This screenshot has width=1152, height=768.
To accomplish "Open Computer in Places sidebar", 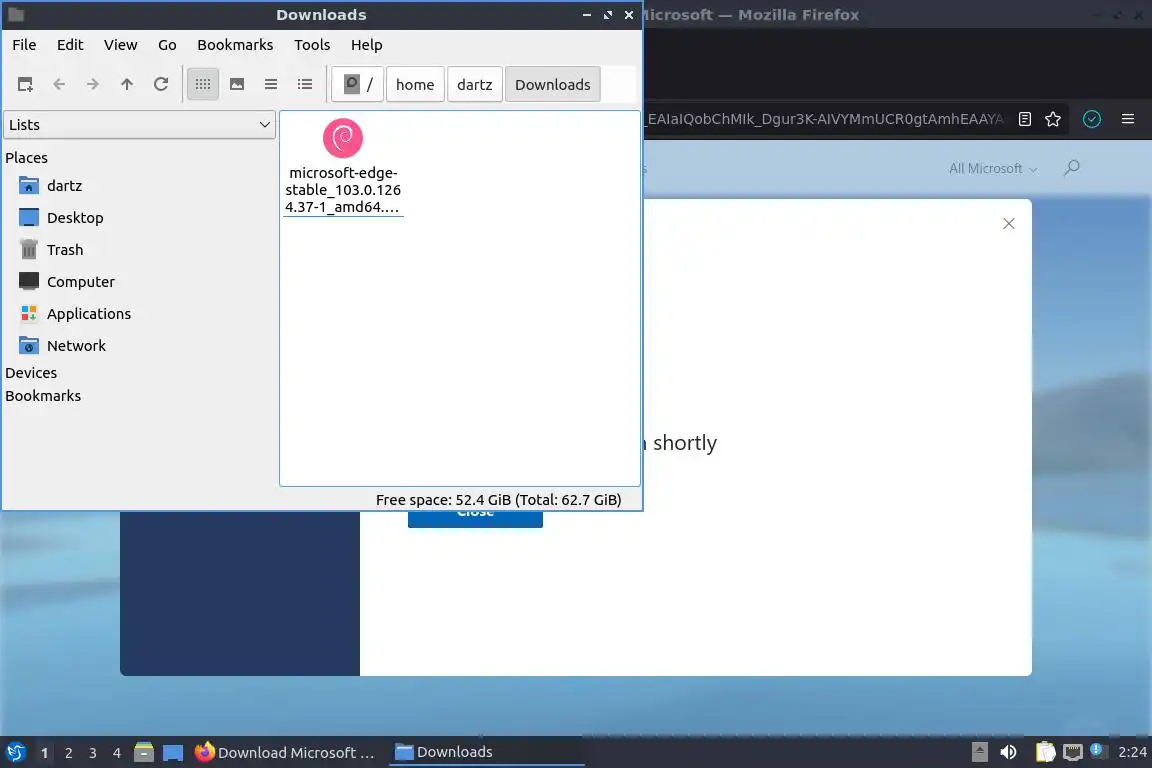I will pos(81,282).
